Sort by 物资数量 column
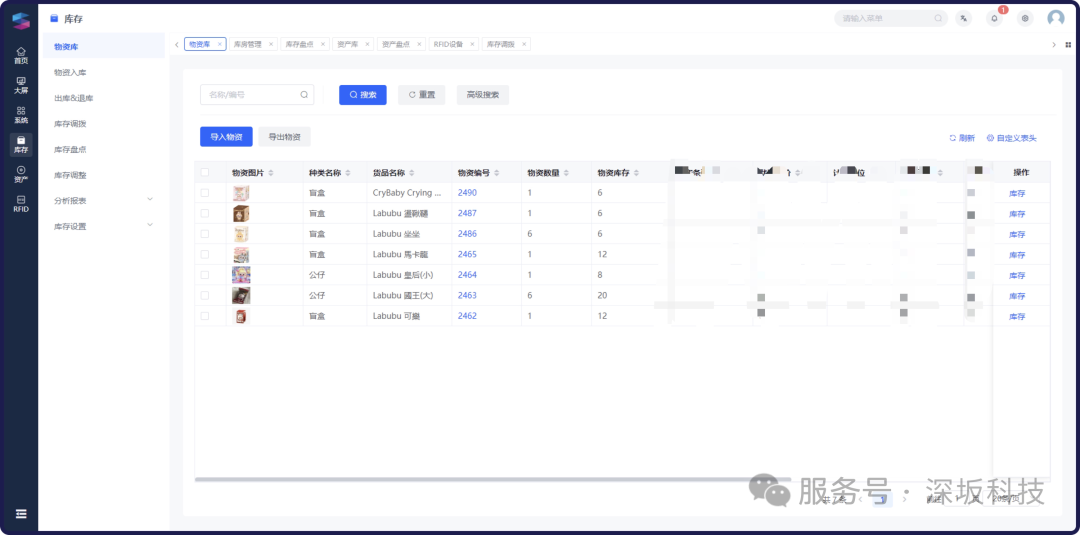1080x535 pixels. click(x=566, y=173)
